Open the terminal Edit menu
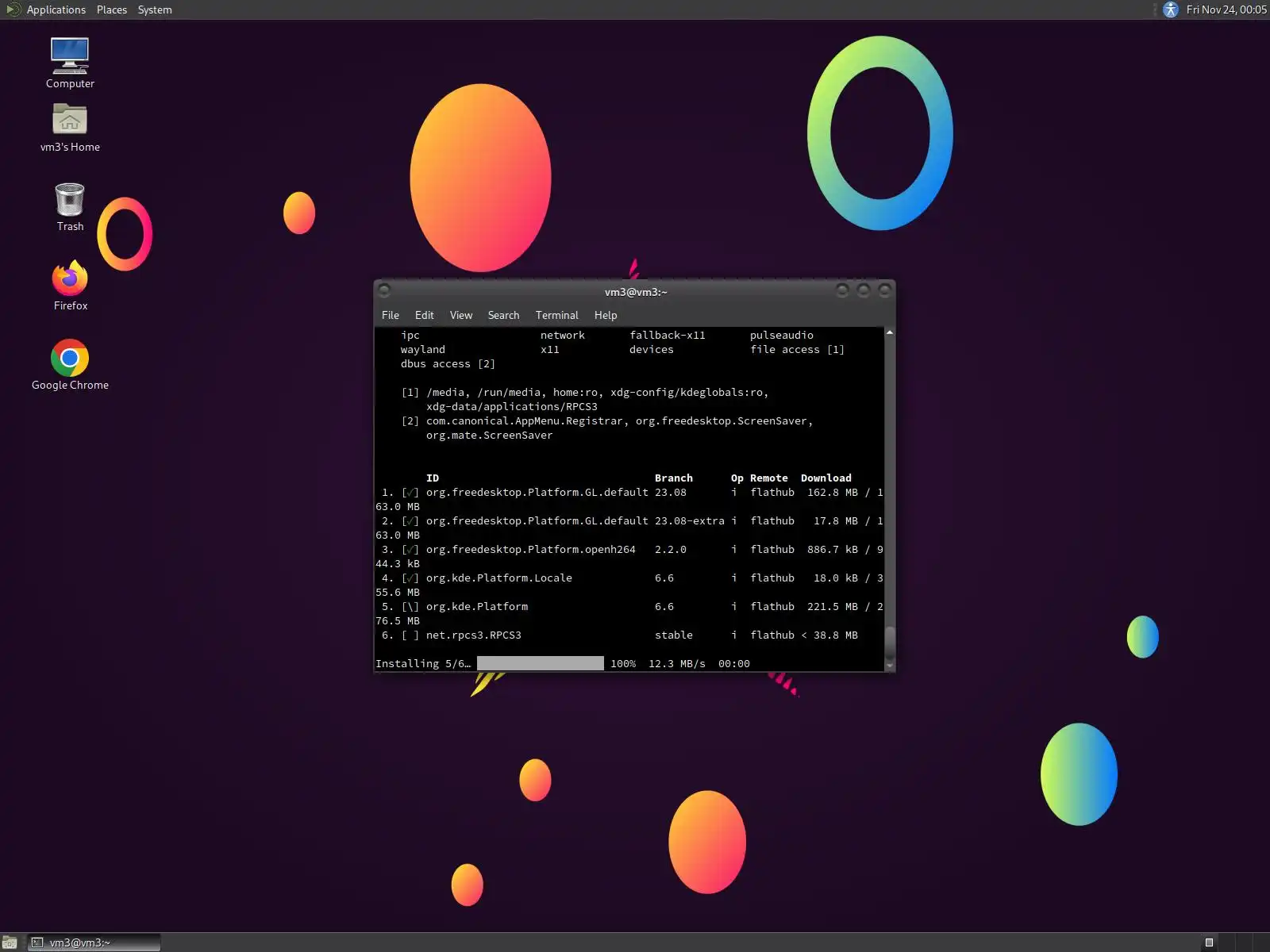The height and width of the screenshot is (952, 1270). tap(425, 315)
